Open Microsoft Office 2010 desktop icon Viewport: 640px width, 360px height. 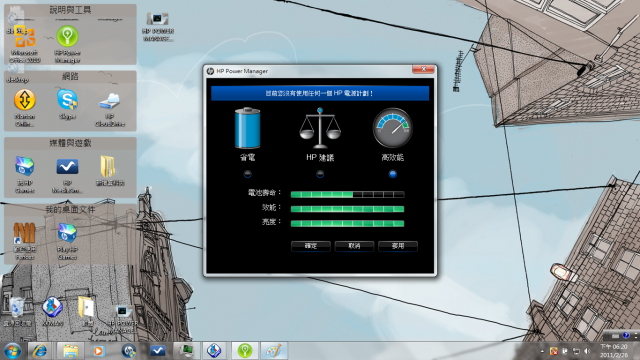coord(25,44)
